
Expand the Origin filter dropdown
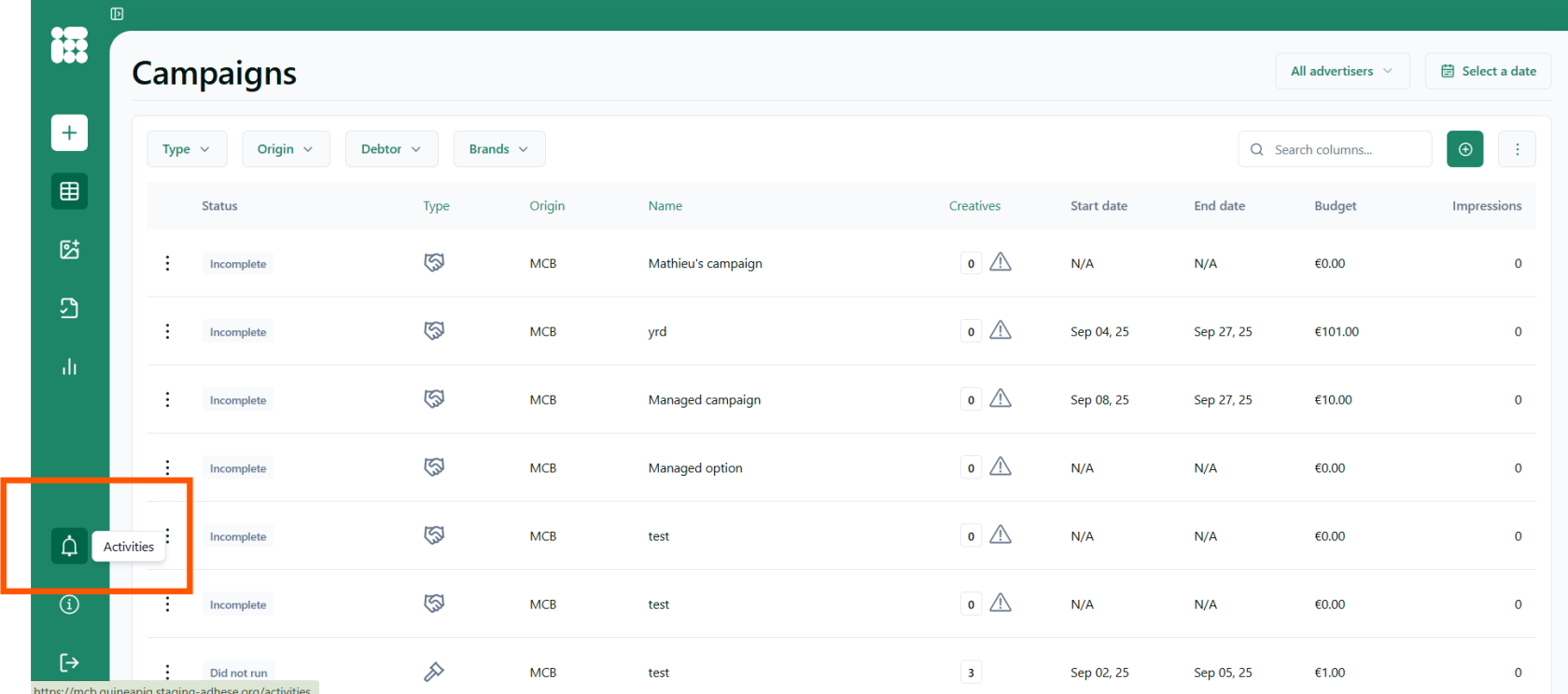(286, 149)
